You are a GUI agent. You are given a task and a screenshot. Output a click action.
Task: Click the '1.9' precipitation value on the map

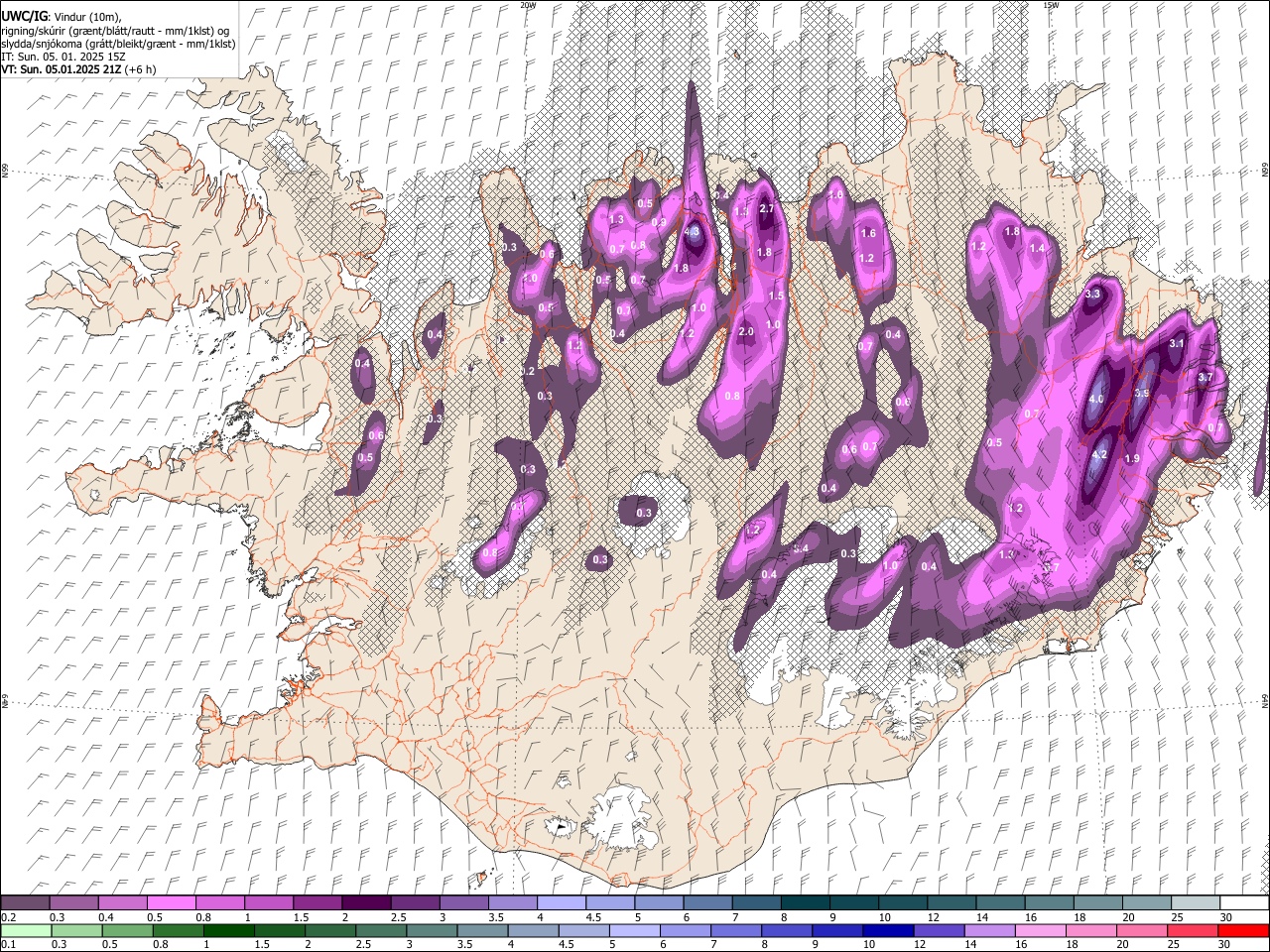tap(1132, 459)
